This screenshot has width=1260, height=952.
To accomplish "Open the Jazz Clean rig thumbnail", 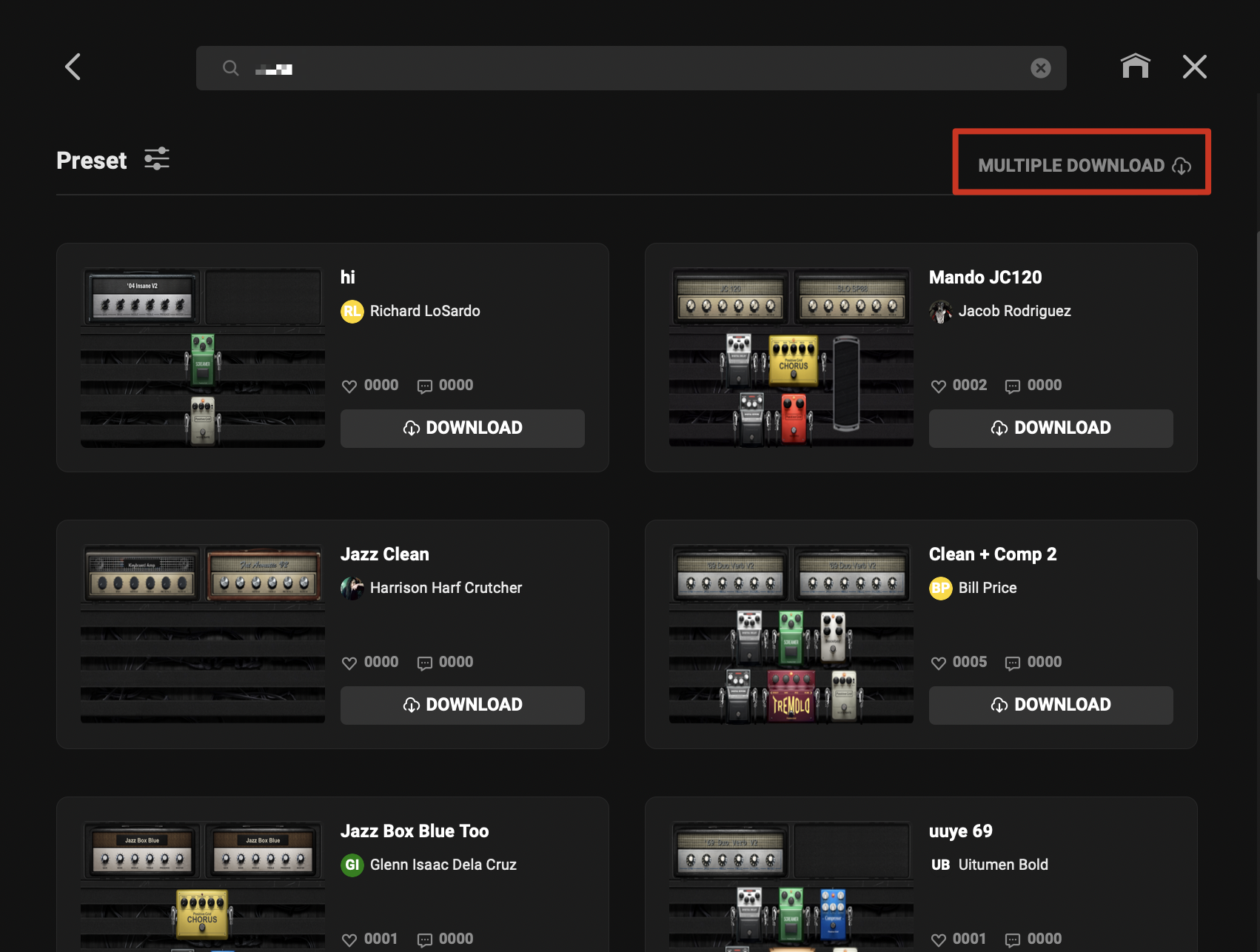I will point(202,634).
